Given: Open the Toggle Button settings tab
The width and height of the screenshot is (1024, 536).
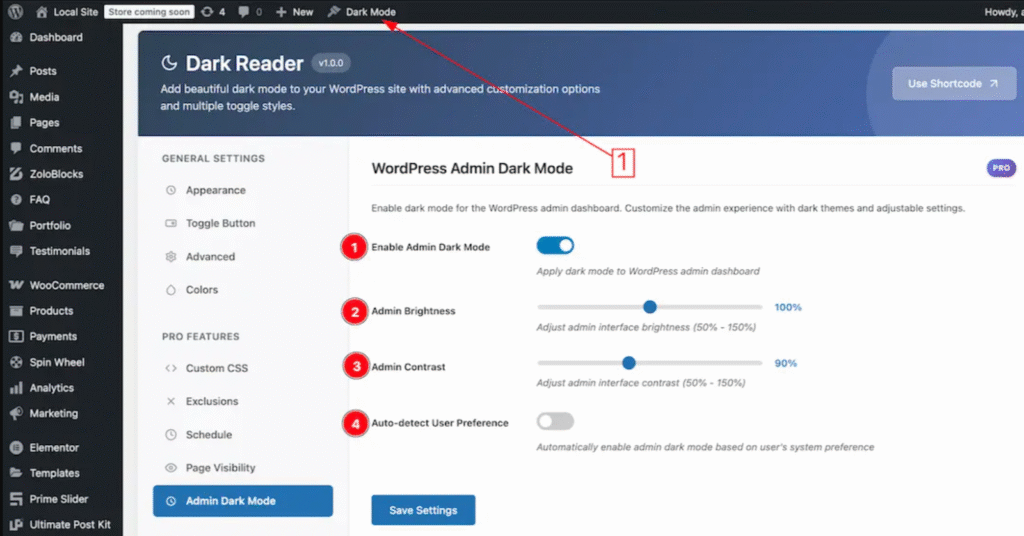Looking at the screenshot, I should point(243,223).
